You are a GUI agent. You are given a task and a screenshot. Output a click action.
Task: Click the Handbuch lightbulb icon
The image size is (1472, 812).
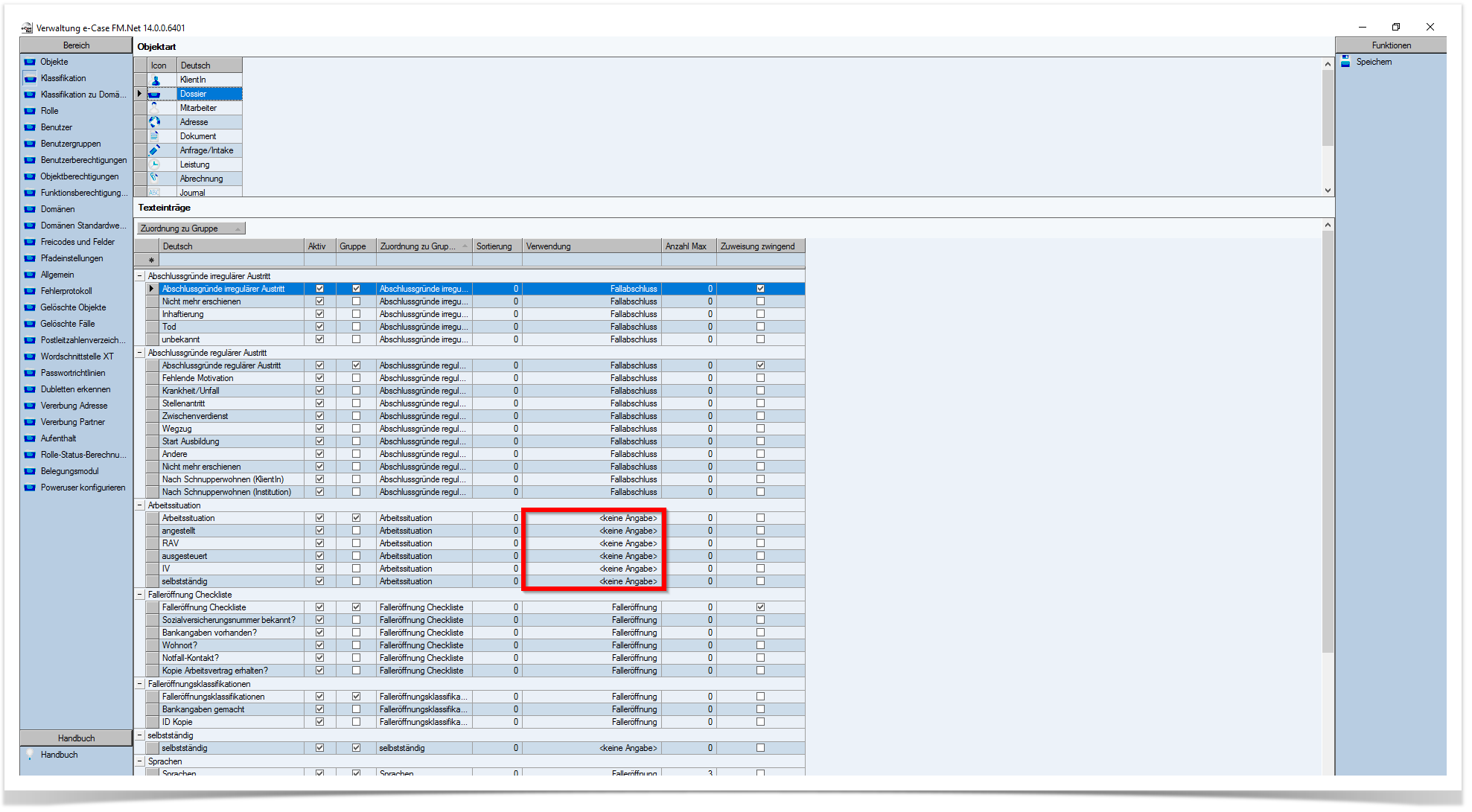click(x=30, y=755)
